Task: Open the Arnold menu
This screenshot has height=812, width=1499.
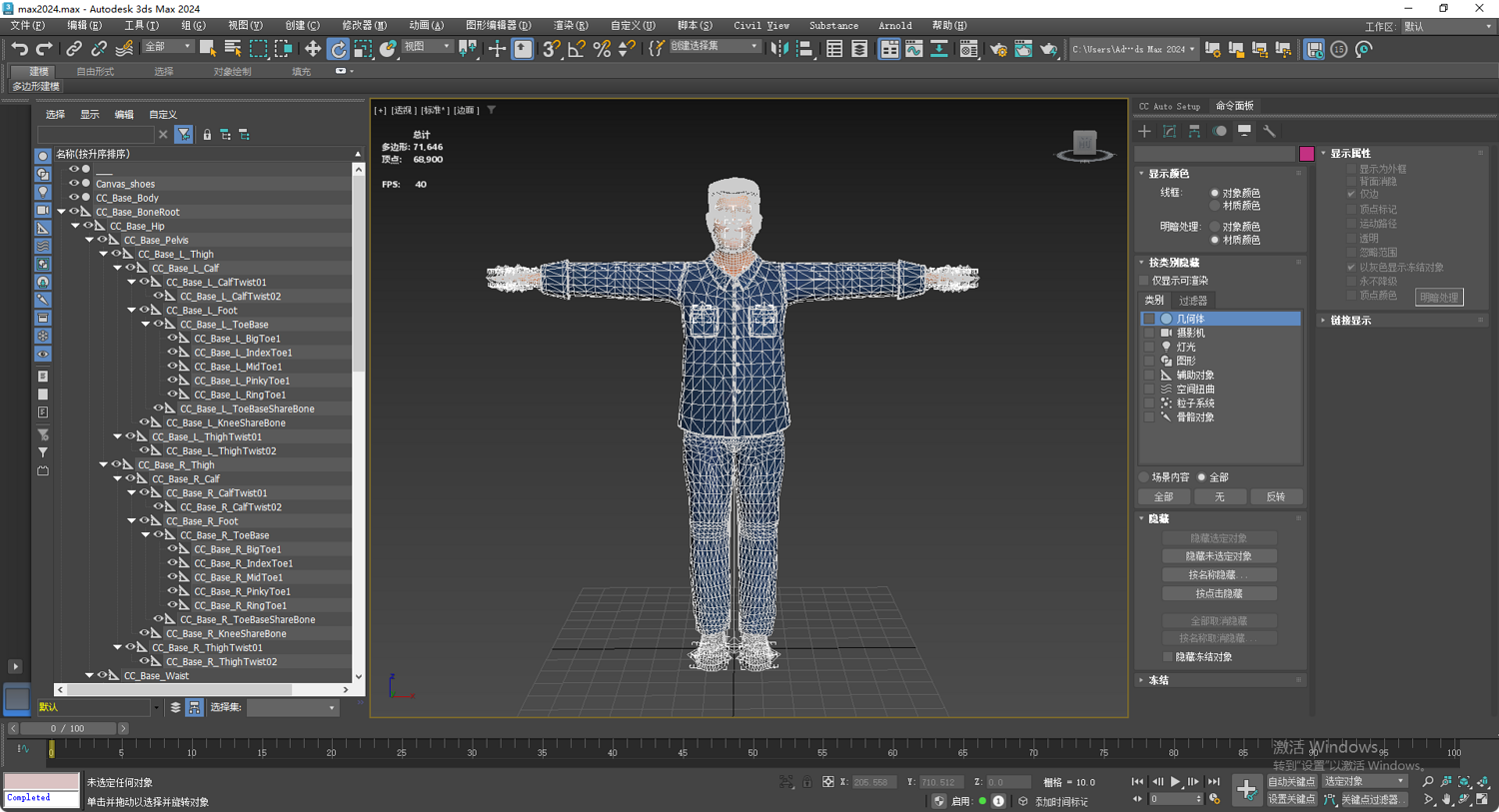Action: [x=894, y=26]
